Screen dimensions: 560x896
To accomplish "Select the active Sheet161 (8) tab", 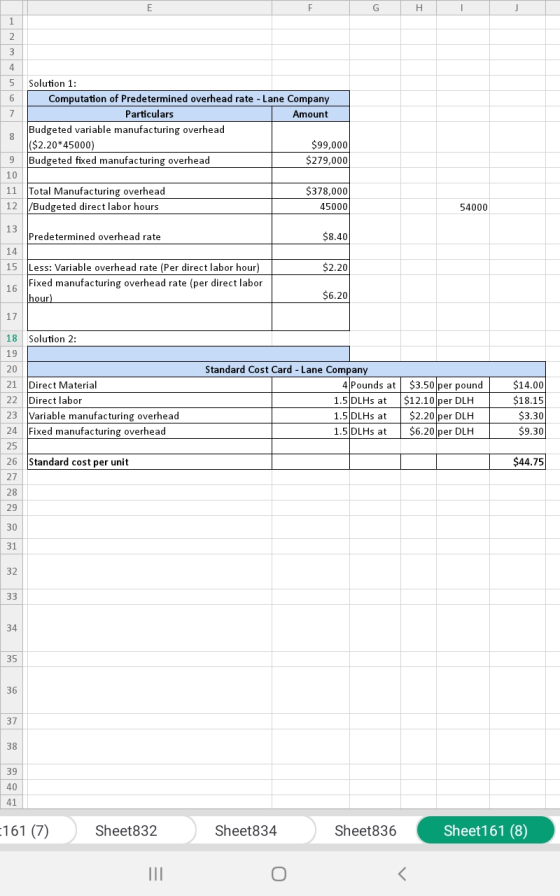I will click(486, 830).
